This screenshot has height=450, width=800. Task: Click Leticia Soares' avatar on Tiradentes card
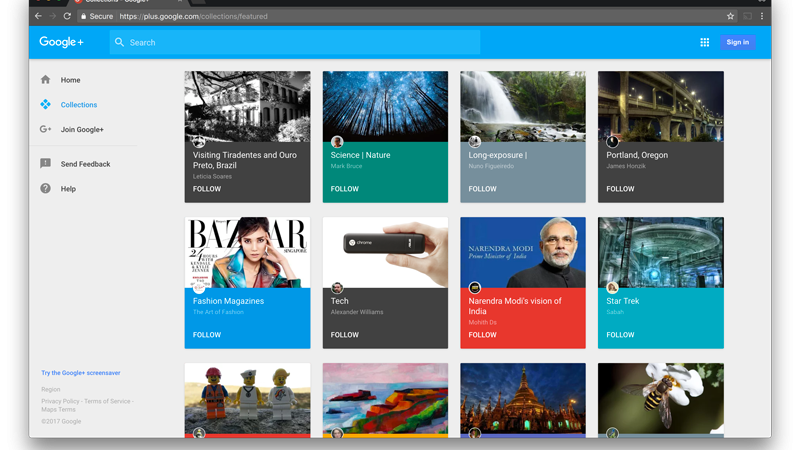click(199, 142)
